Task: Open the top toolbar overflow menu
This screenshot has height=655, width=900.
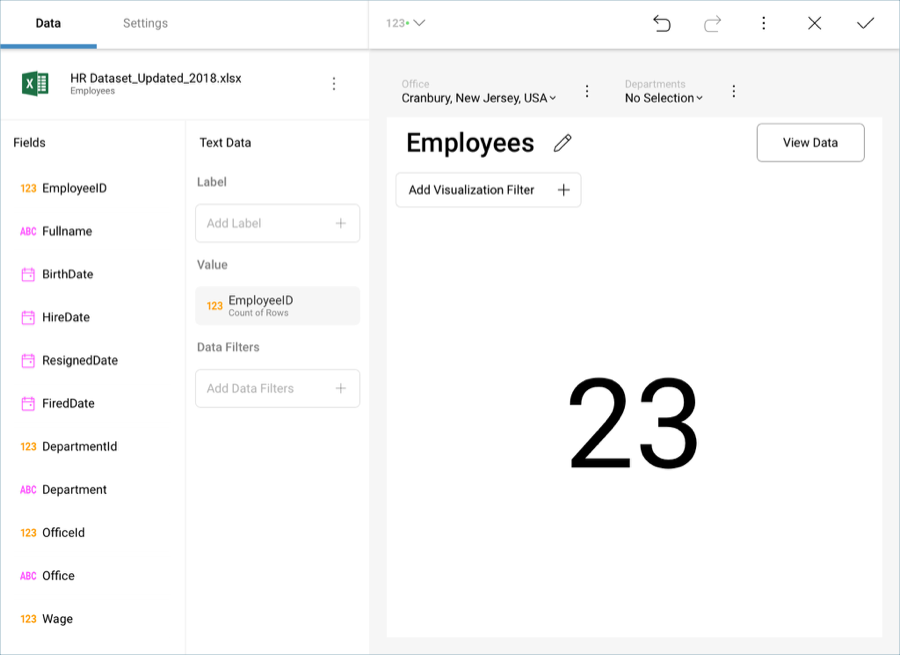Action: 763,23
